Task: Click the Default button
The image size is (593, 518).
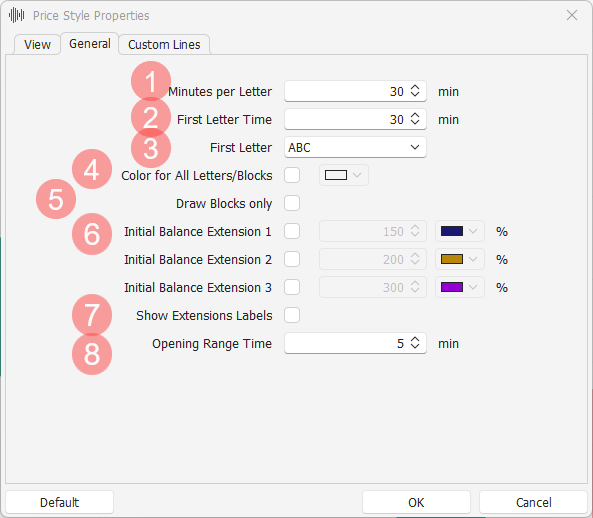Action: pos(59,502)
